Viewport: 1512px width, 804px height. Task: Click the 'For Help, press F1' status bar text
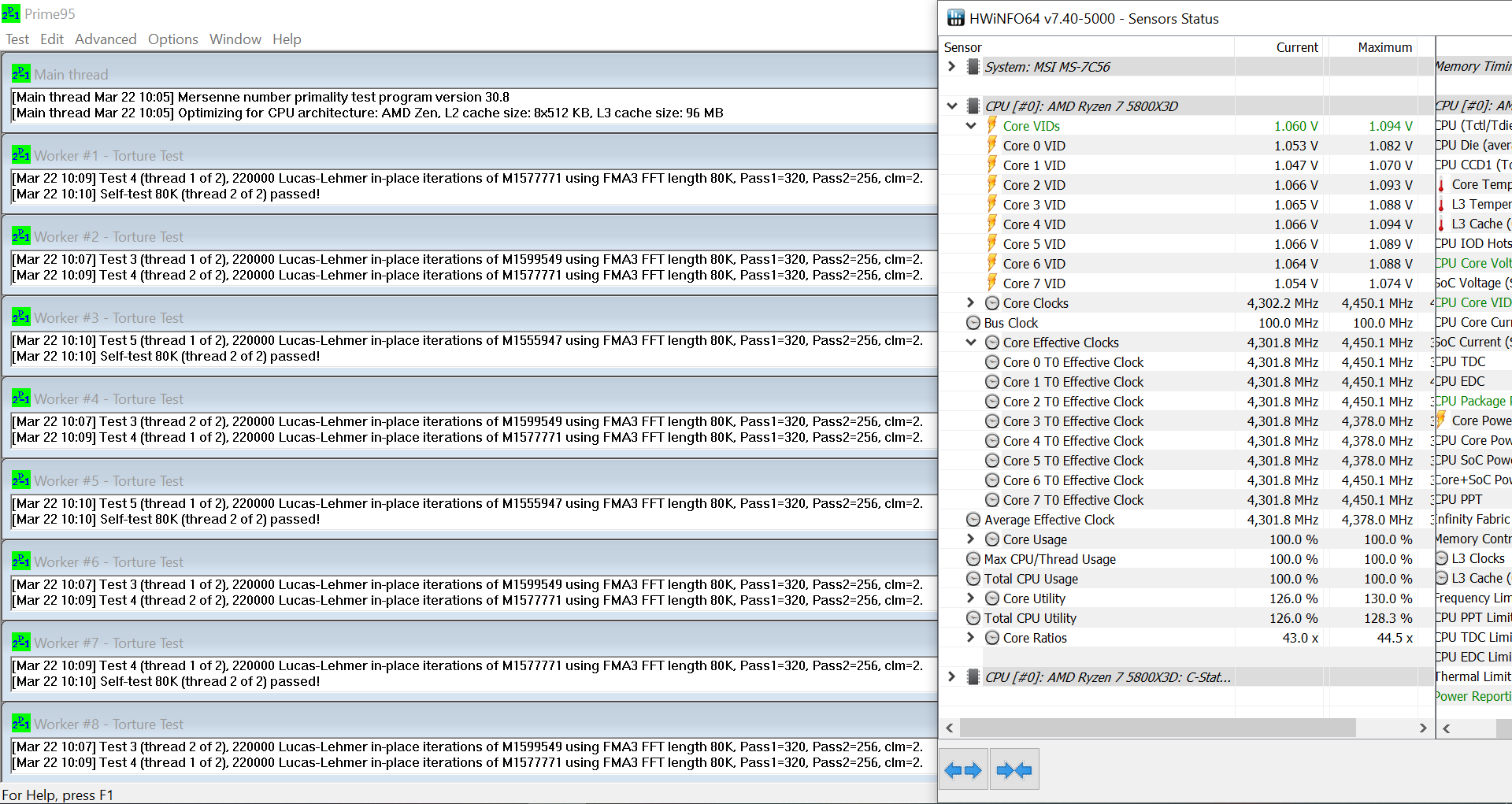57,795
